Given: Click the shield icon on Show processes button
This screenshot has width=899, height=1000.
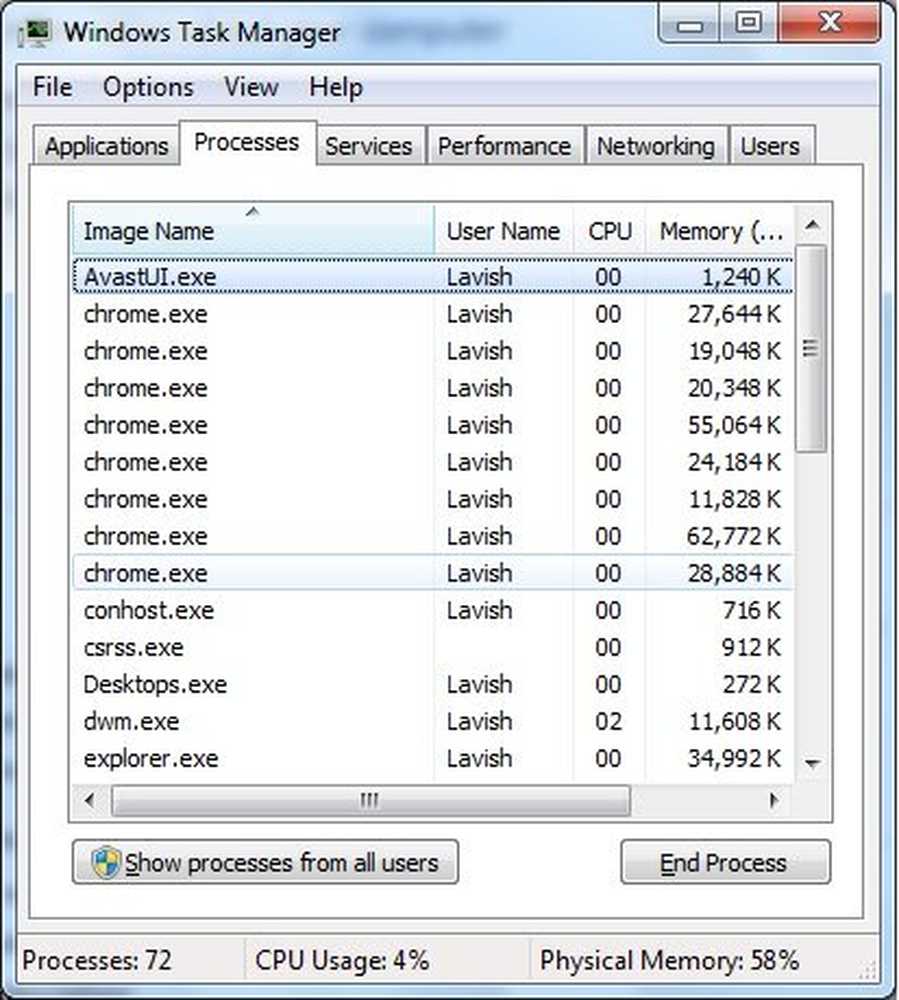Looking at the screenshot, I should 105,863.
